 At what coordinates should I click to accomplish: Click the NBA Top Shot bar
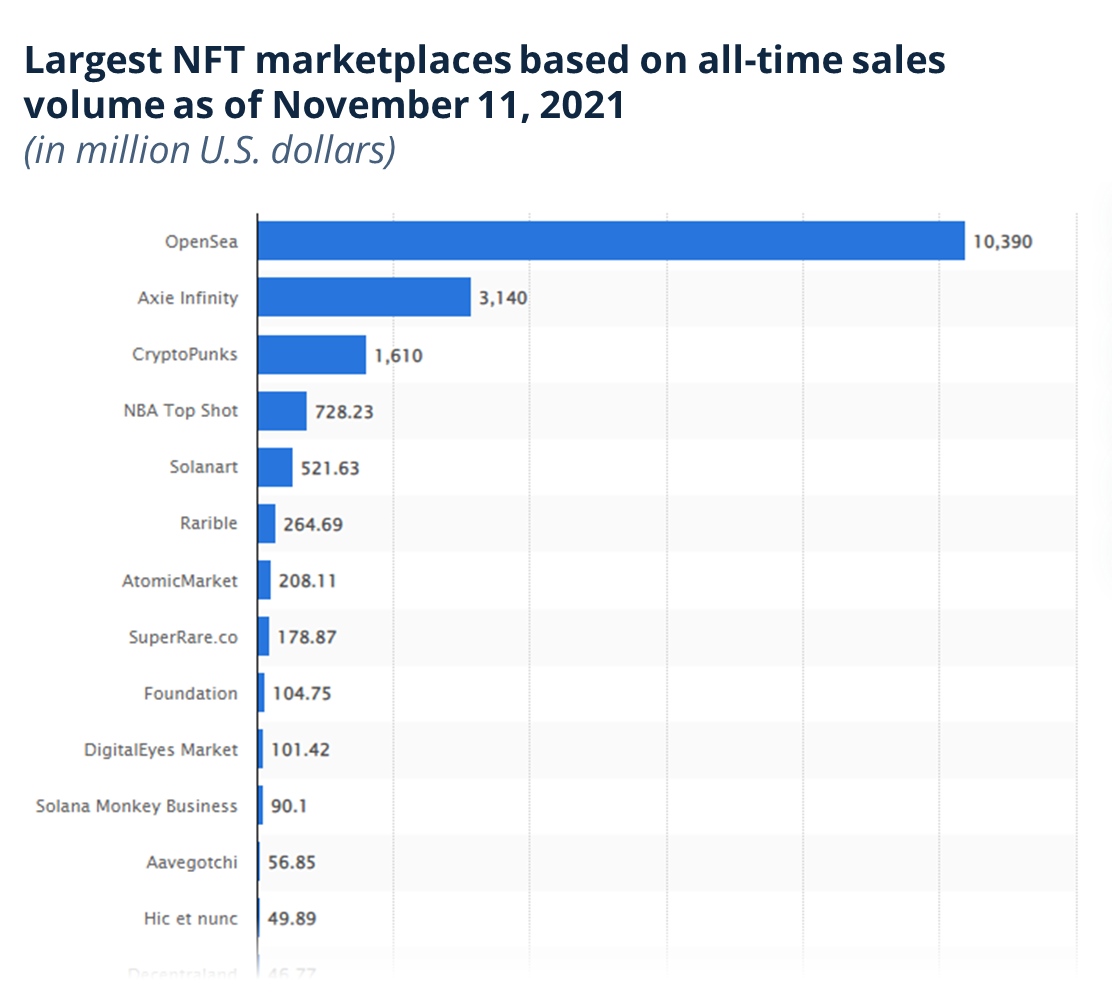(282, 411)
